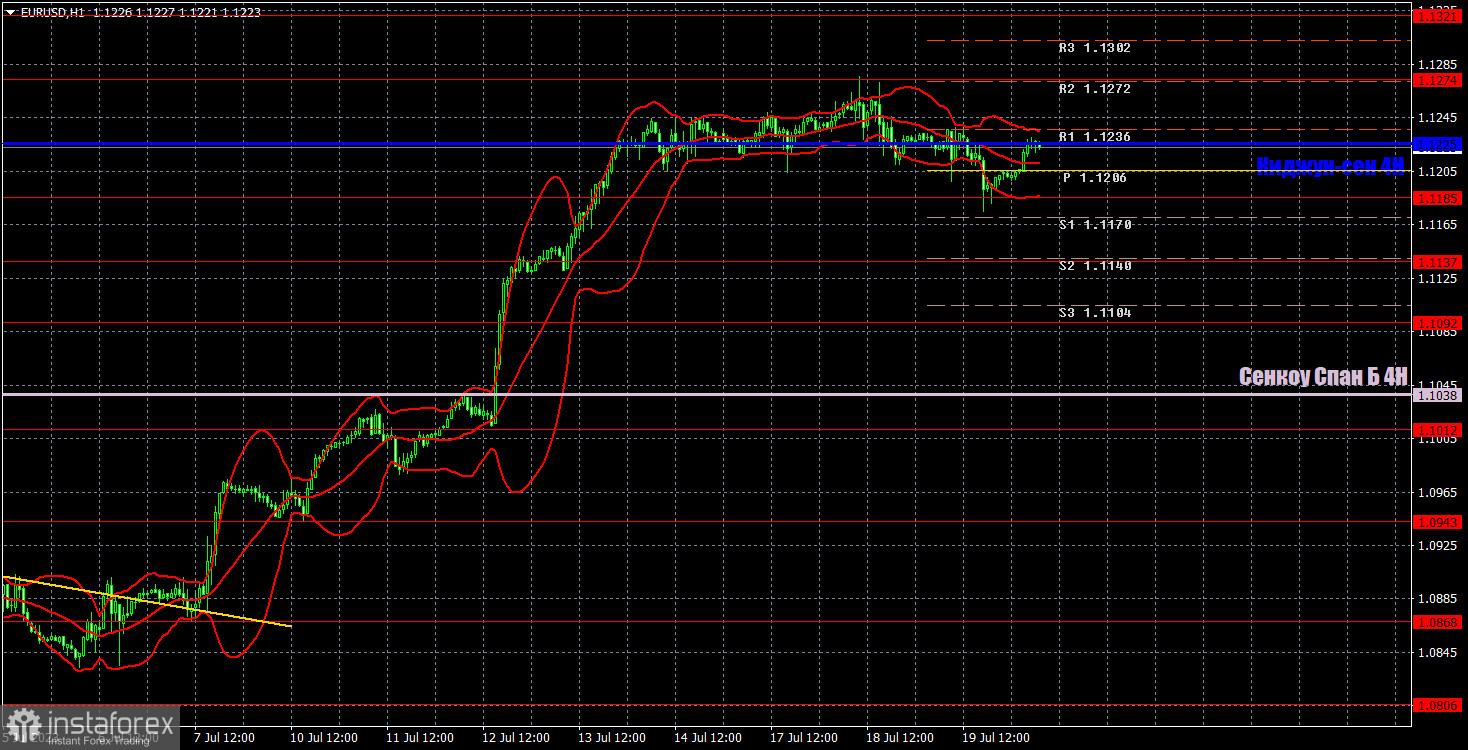Click the red 1.1012 price level tag
Screen dimensions: 1468x750
tap(1438, 430)
